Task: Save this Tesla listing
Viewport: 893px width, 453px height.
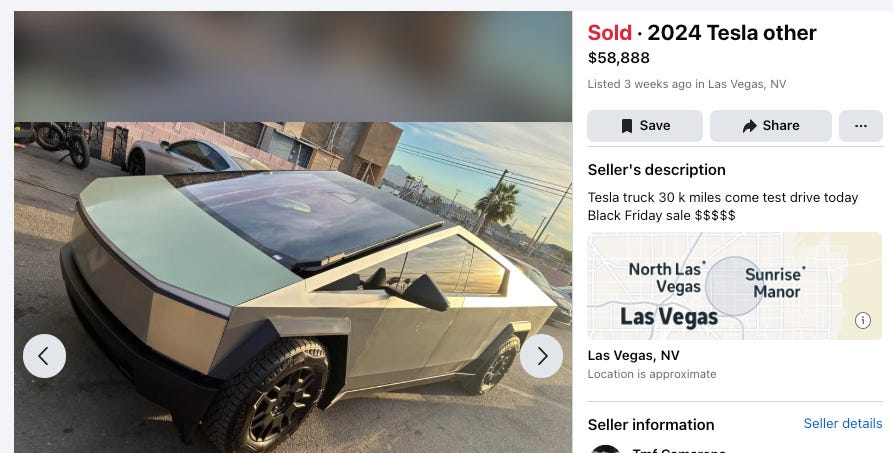Action: [645, 126]
